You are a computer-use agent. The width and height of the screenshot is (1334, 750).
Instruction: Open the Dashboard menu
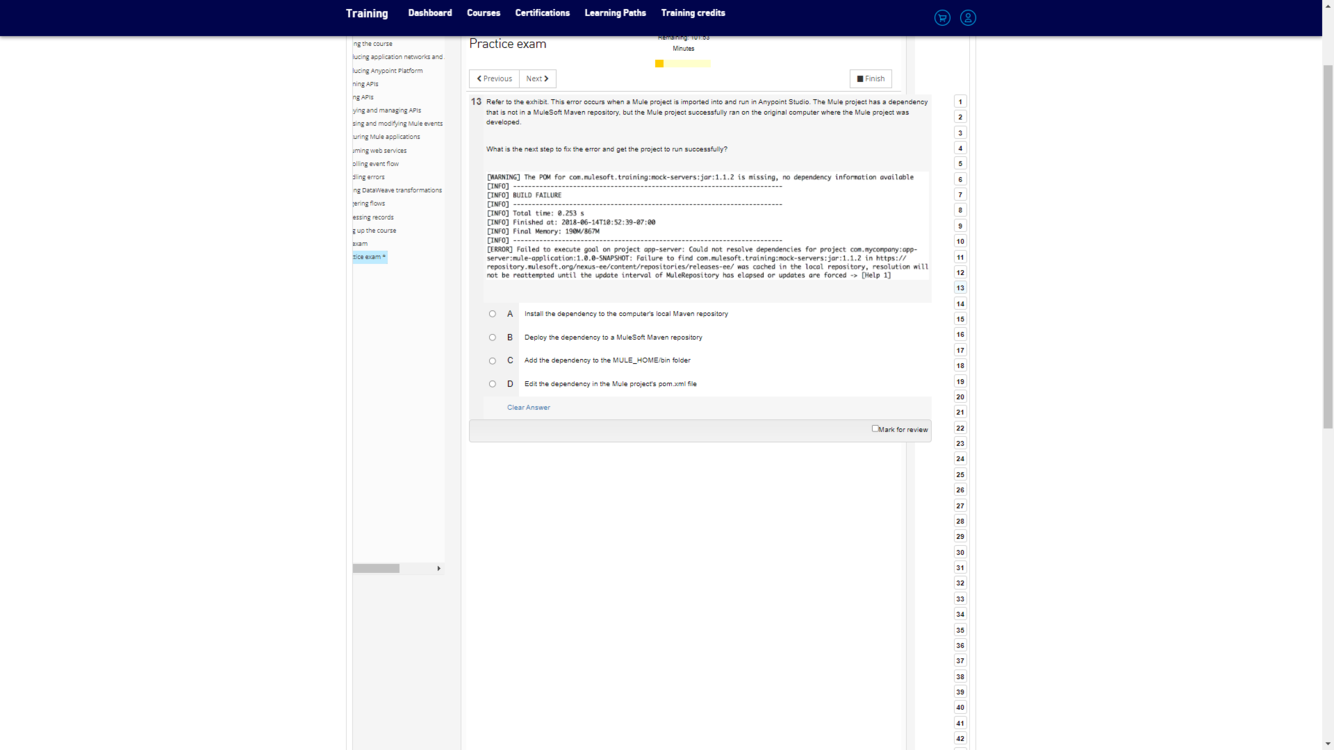(430, 13)
